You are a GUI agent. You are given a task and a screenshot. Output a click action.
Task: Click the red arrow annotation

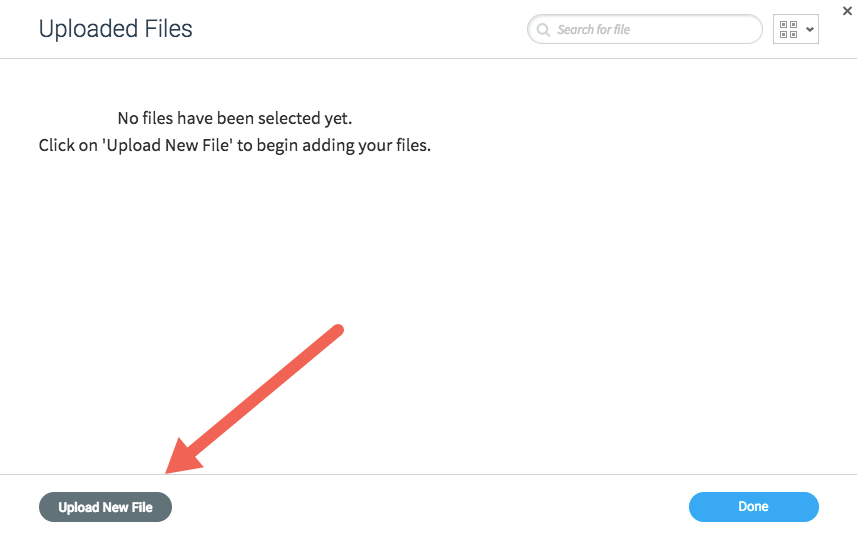click(254, 399)
